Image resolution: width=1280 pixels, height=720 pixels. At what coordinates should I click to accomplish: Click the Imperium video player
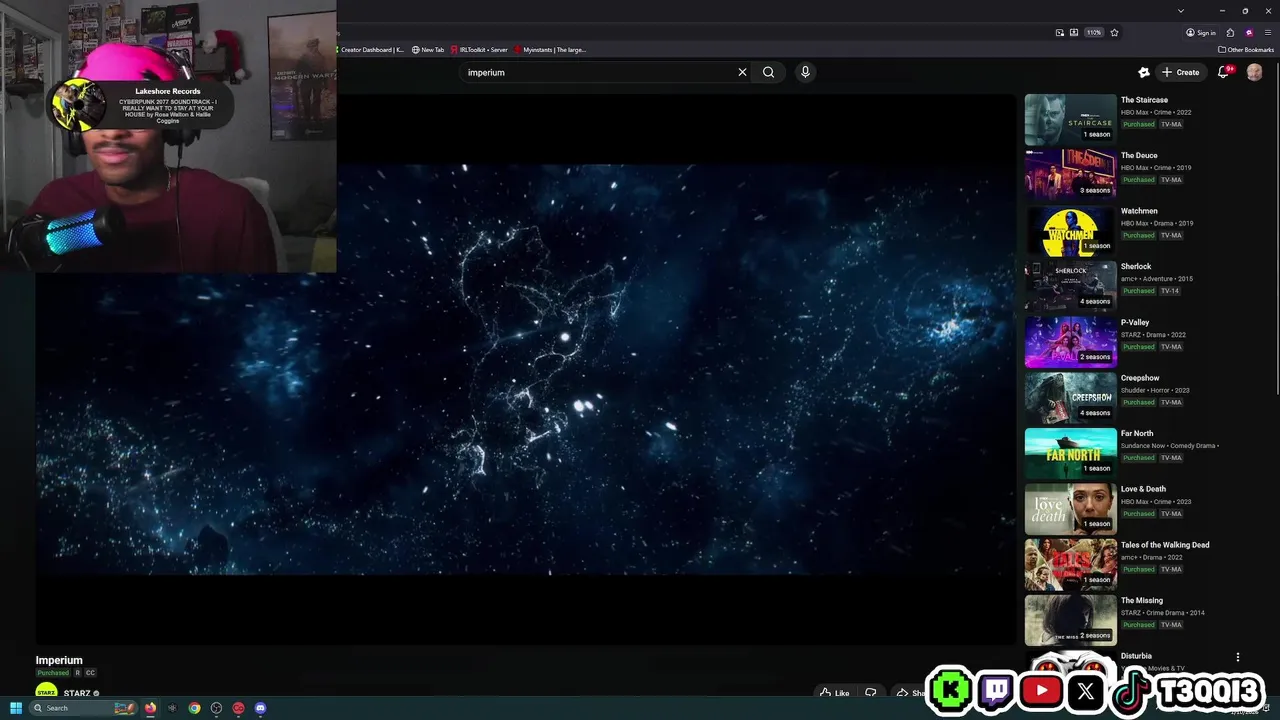pos(526,370)
